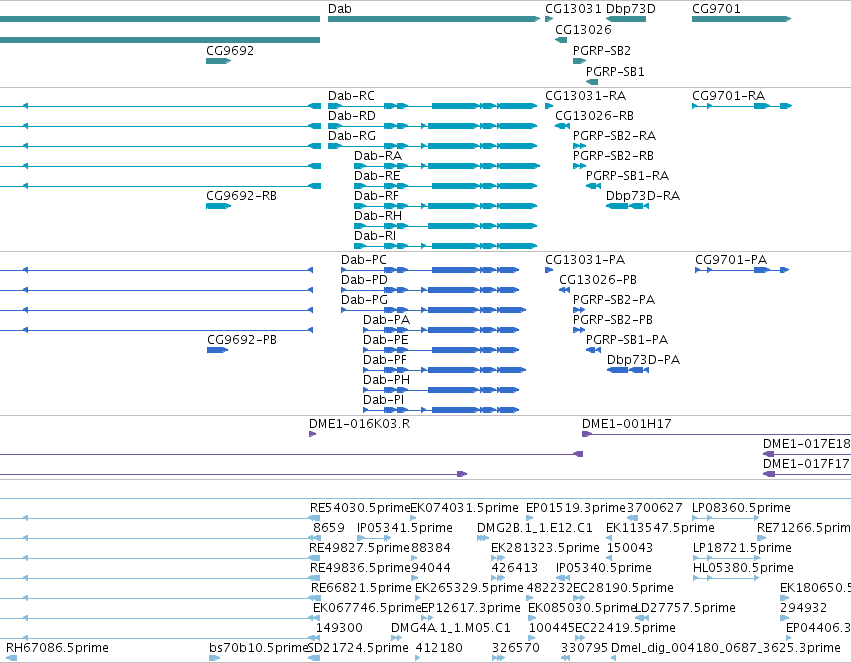
Task: Select the Dab-PI protein label
Action: click(384, 401)
